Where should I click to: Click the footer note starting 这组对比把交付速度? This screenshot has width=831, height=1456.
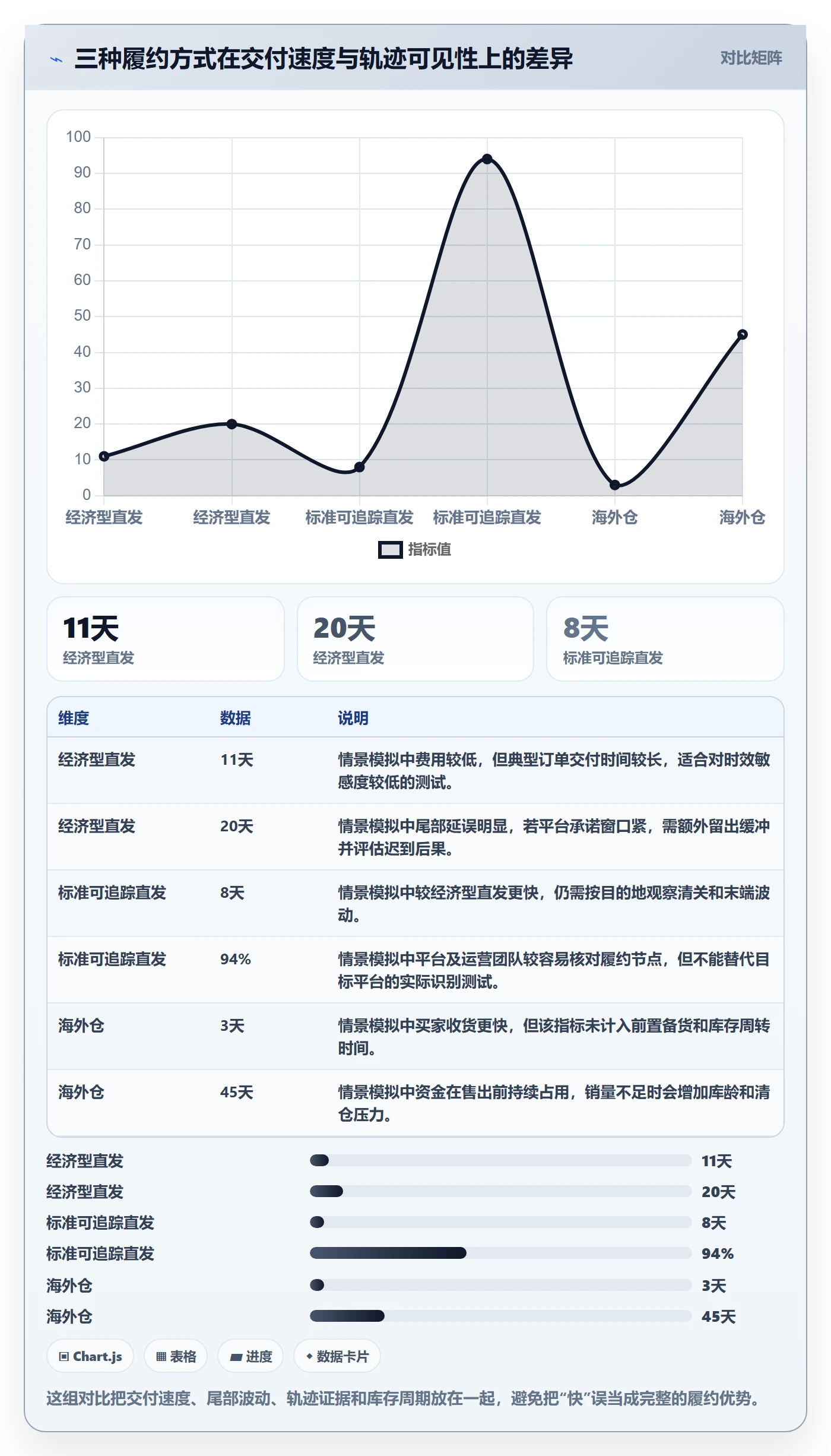coord(403,1398)
